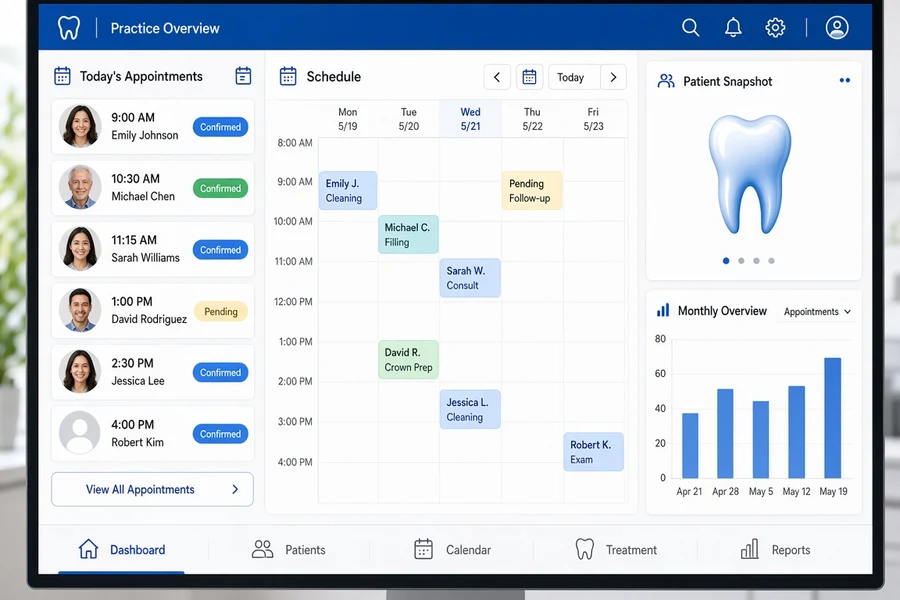
Task: Click the Patient Snapshot people icon
Action: point(666,81)
